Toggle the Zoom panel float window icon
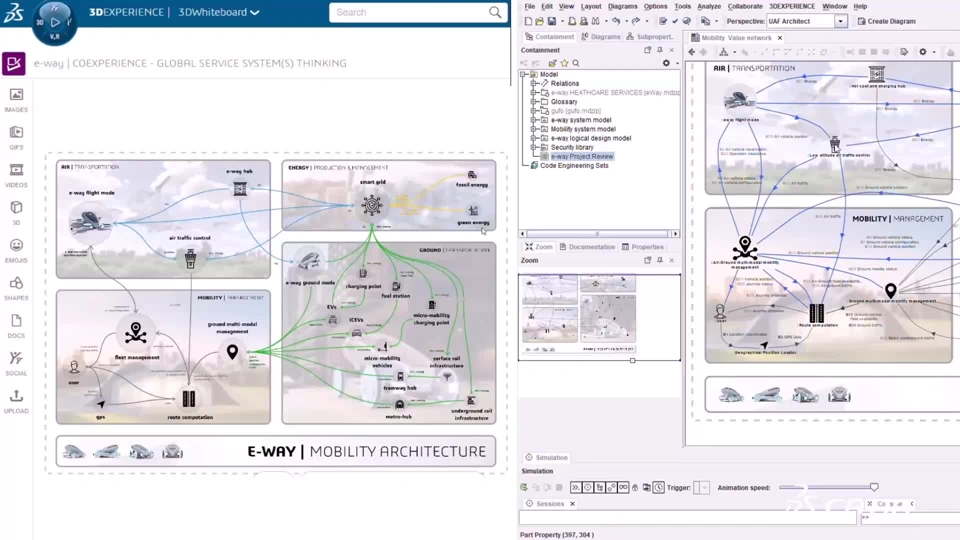960x540 pixels. click(648, 260)
